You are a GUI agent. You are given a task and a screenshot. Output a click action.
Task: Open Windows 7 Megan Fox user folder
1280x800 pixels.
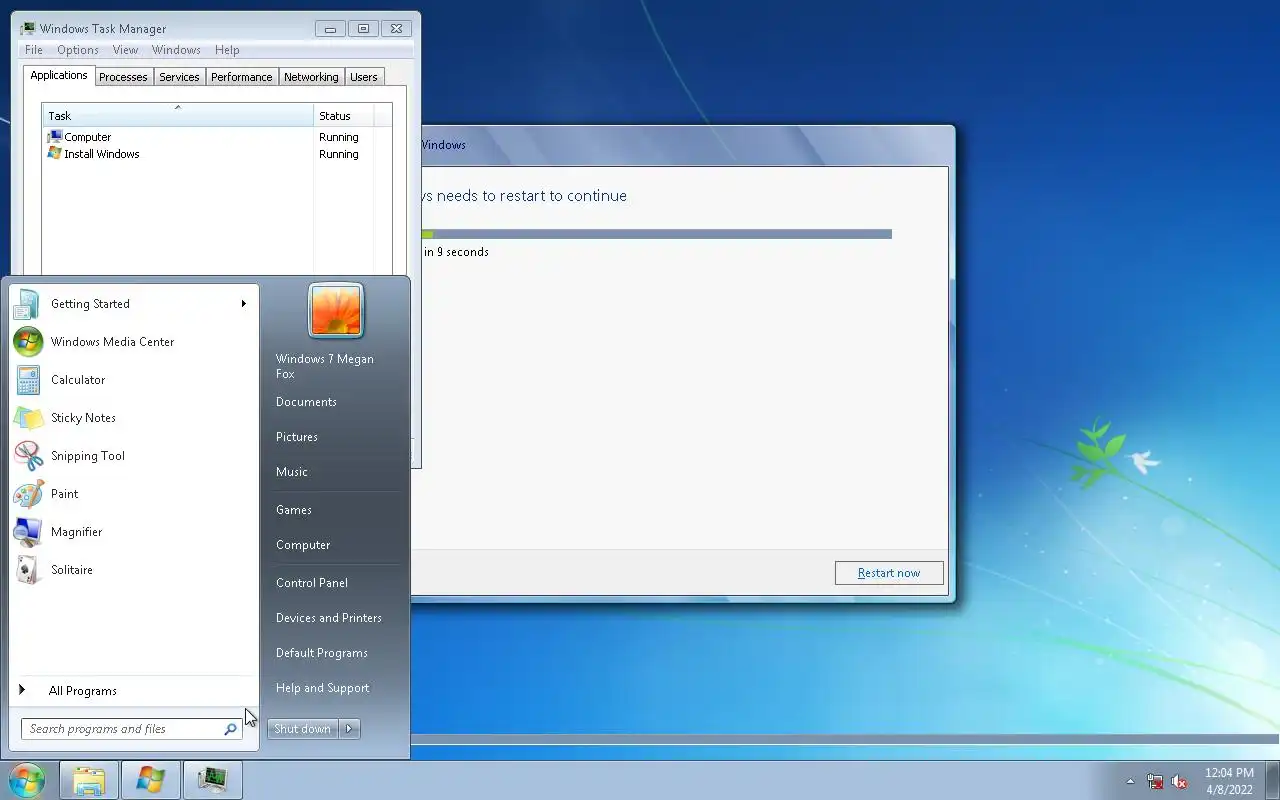tap(325, 366)
